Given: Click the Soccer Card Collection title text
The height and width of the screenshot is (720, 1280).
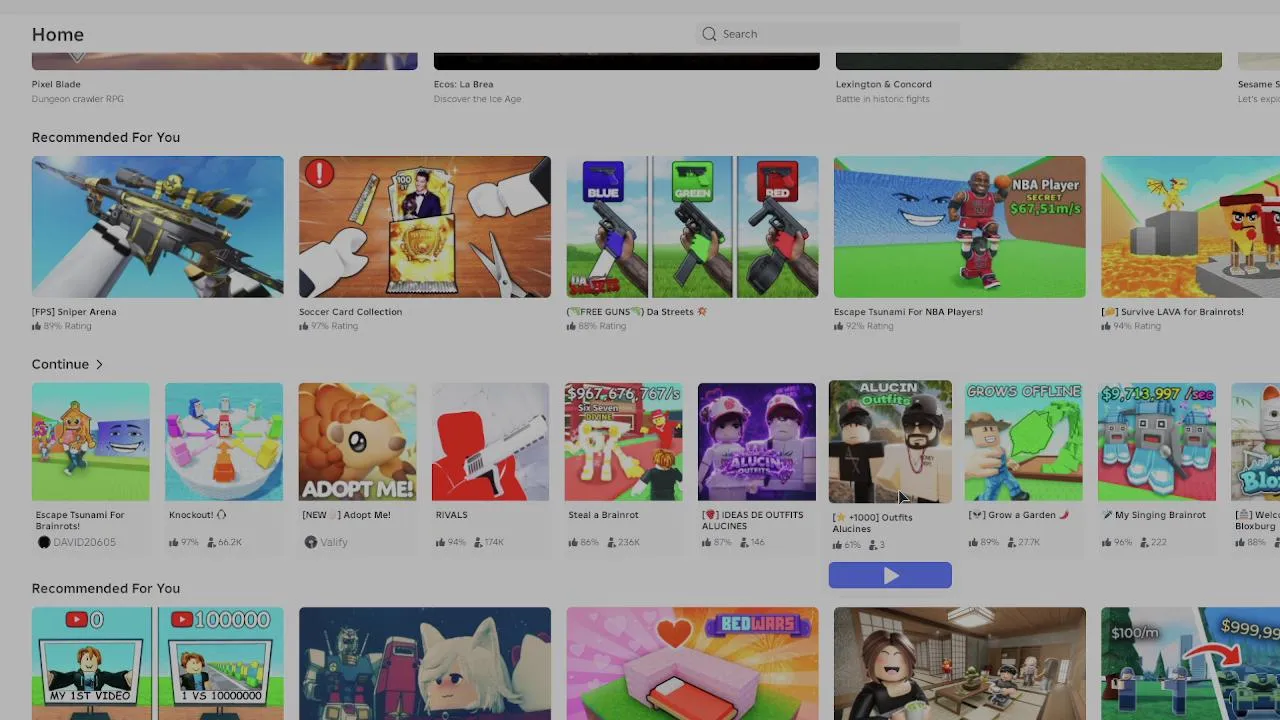Looking at the screenshot, I should 351,312.
